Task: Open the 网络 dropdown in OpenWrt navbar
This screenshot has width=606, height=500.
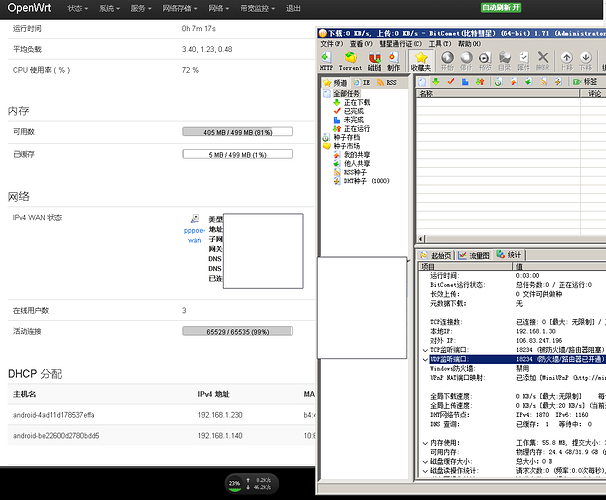Action: click(219, 9)
